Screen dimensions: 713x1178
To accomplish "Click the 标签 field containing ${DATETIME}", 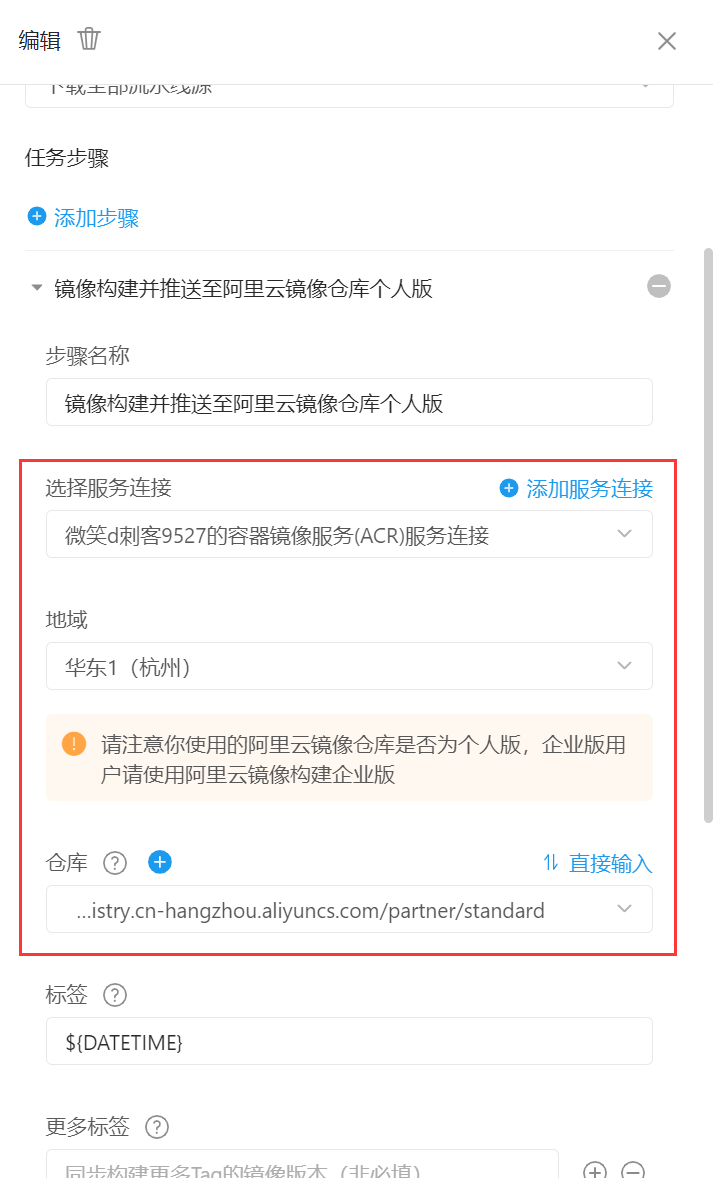I will pyautogui.click(x=349, y=1041).
